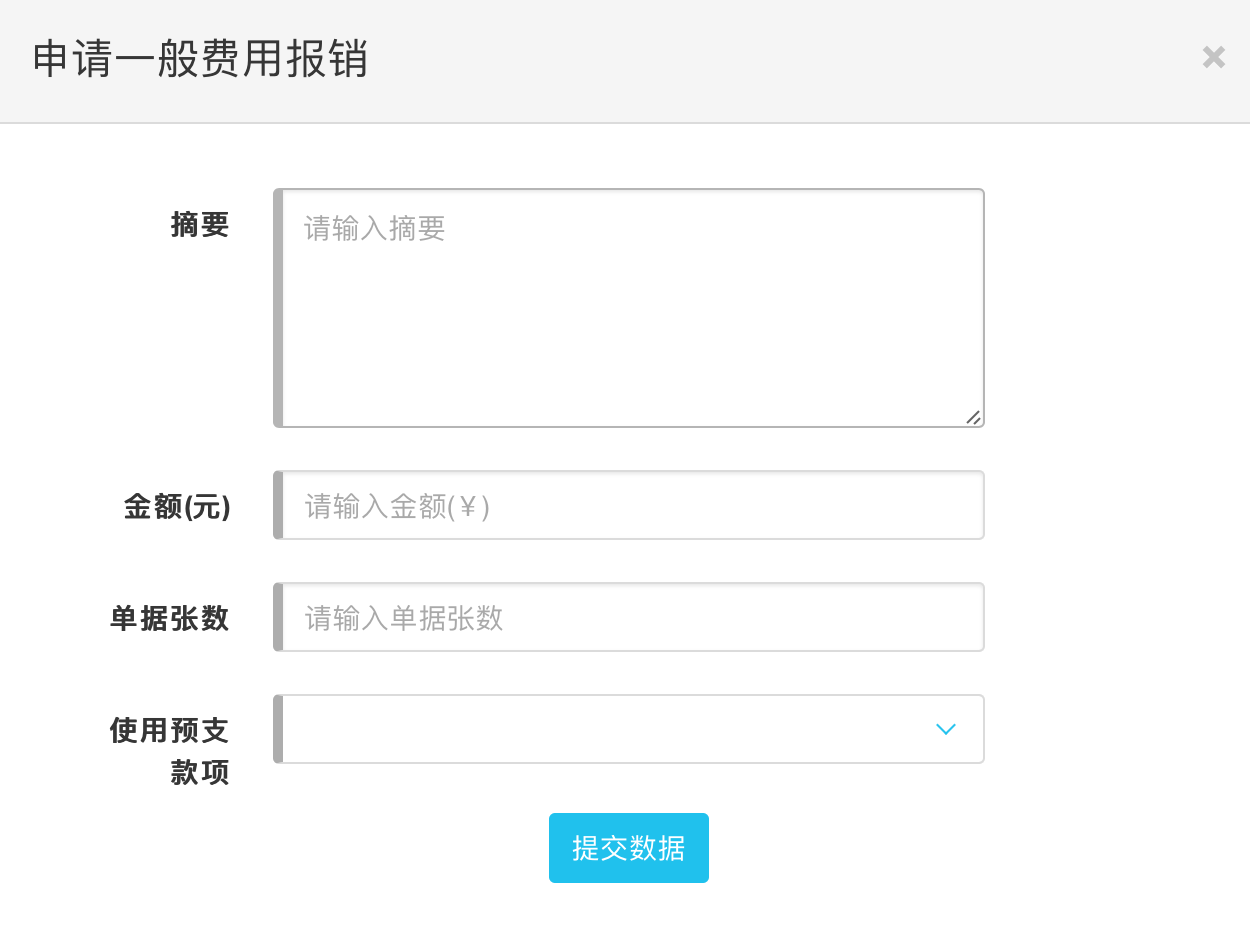Open the 使用预支款项 dropdown

click(610, 729)
